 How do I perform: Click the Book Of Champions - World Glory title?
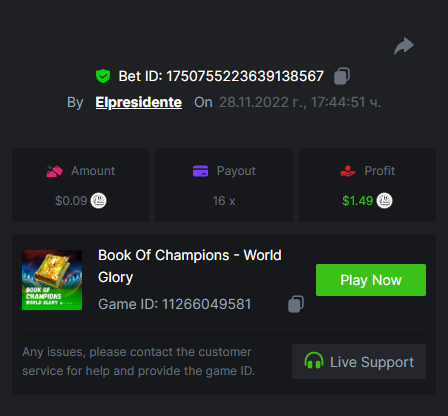point(190,266)
